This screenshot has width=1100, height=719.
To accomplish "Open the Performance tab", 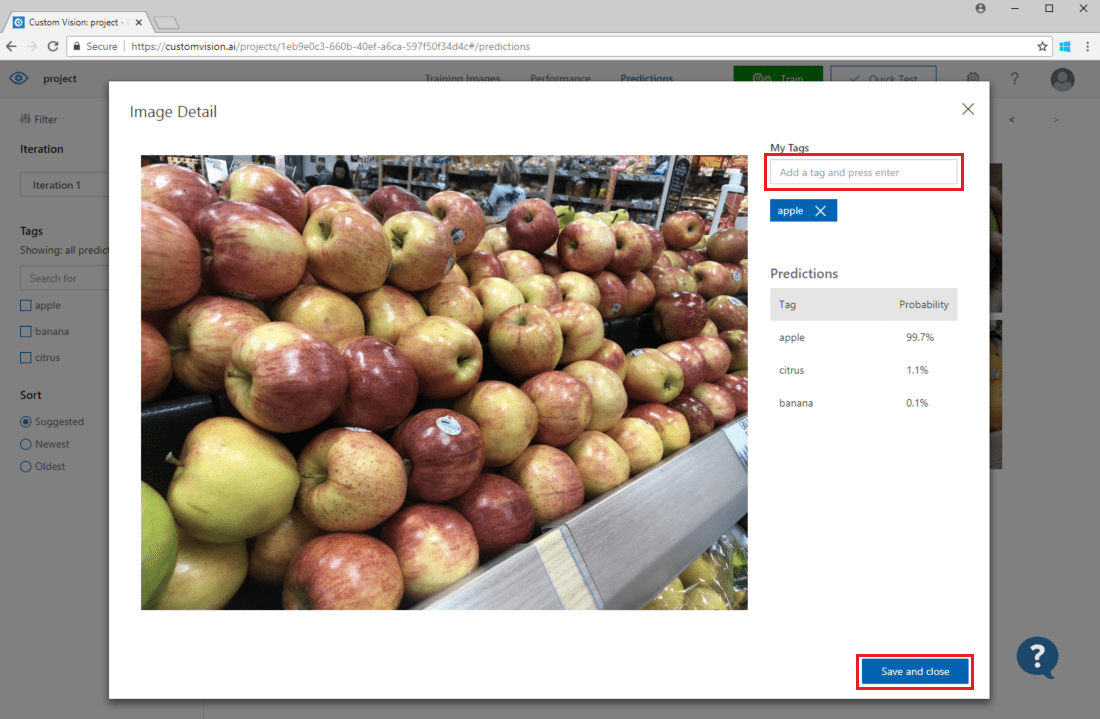I will tap(560, 78).
